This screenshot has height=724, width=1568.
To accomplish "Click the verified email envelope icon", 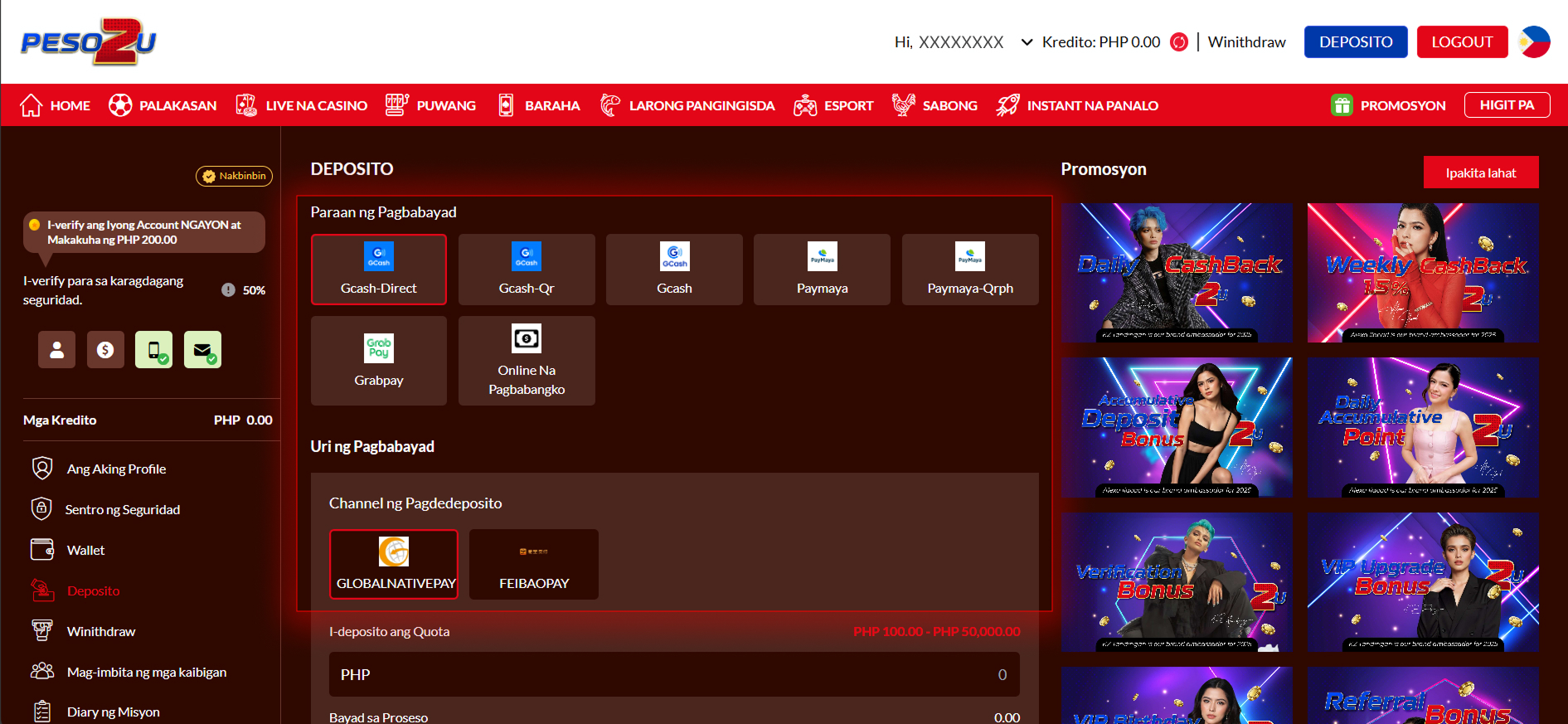I will [202, 350].
